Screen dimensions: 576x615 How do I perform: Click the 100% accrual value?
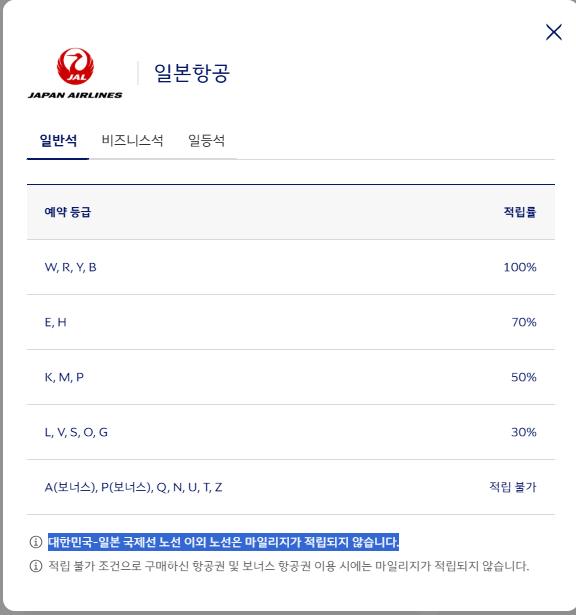click(x=520, y=267)
